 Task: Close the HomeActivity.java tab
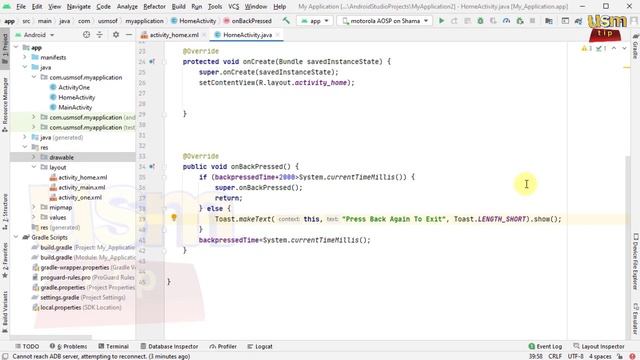(x=278, y=35)
